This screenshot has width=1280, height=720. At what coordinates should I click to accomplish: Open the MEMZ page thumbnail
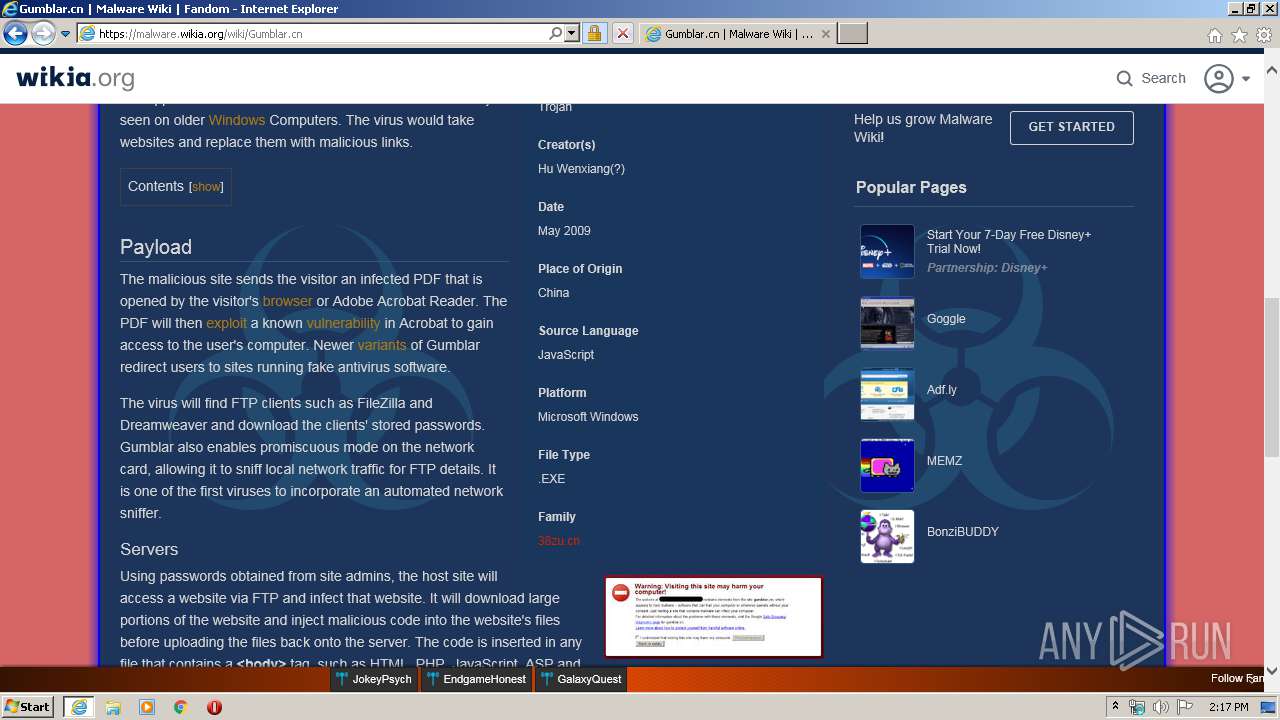(x=887, y=464)
